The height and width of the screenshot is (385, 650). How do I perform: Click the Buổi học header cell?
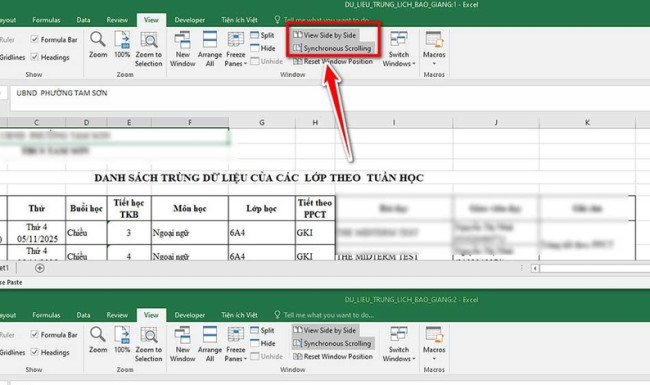(86, 208)
